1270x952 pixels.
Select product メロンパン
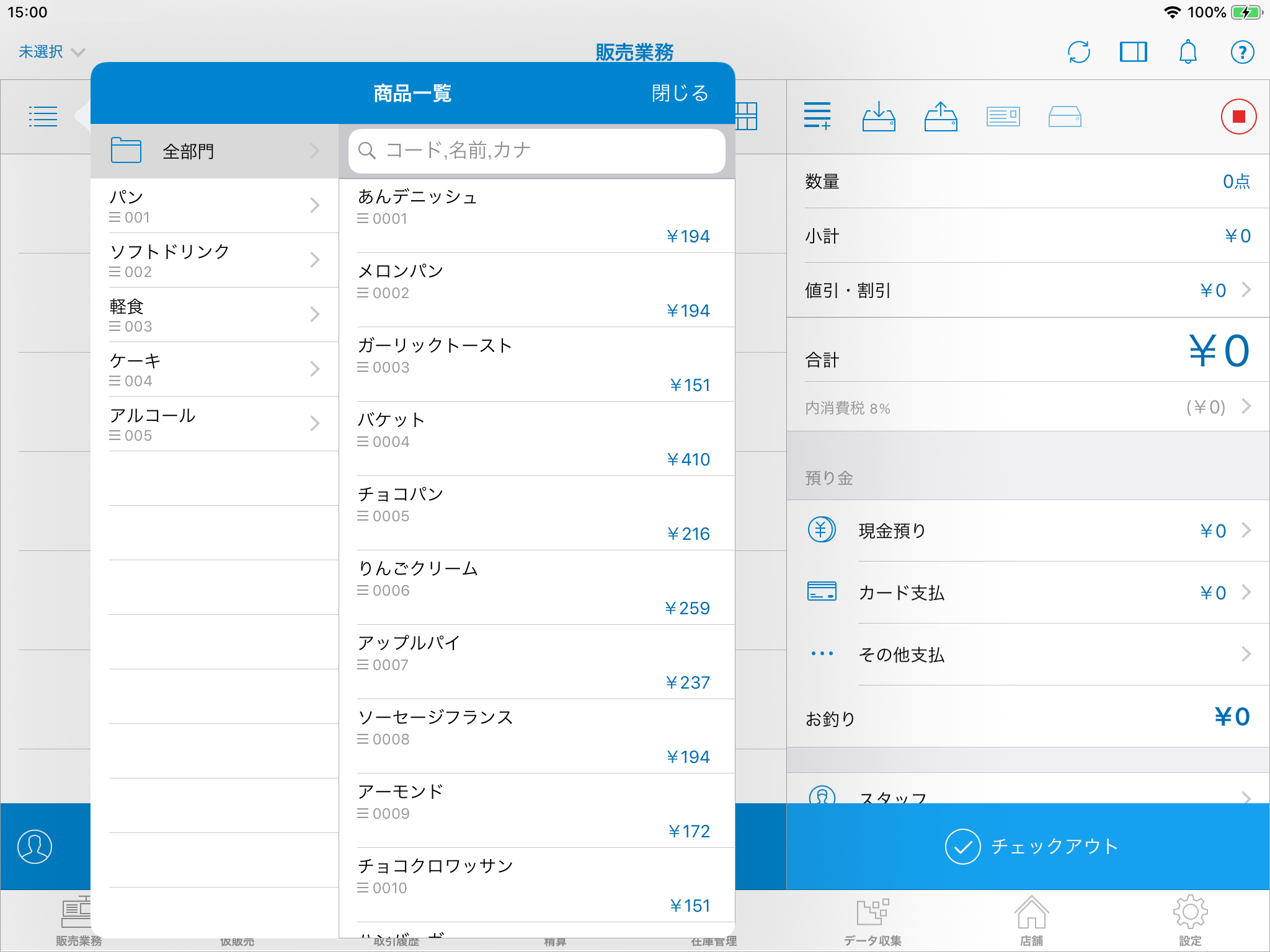pos(537,290)
